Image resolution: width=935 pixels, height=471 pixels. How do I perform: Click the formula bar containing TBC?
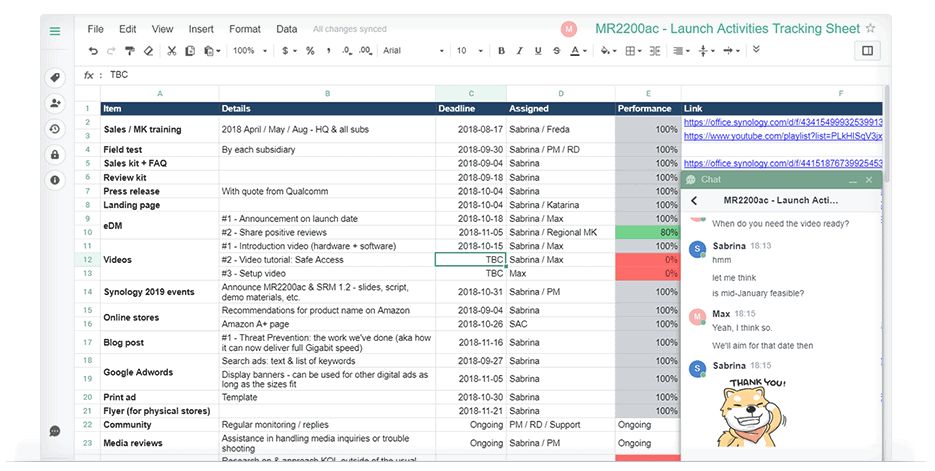pyautogui.click(x=495, y=75)
